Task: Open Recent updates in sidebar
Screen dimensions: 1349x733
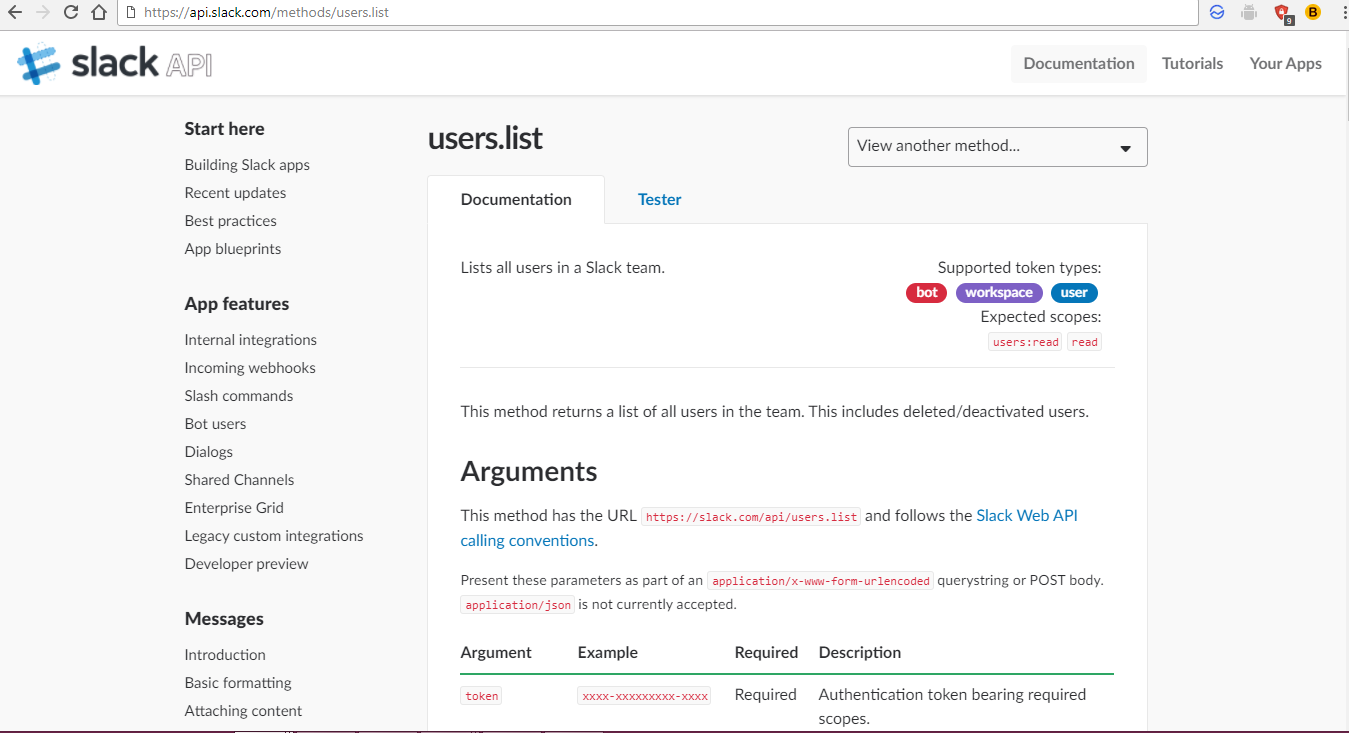Action: coord(235,193)
